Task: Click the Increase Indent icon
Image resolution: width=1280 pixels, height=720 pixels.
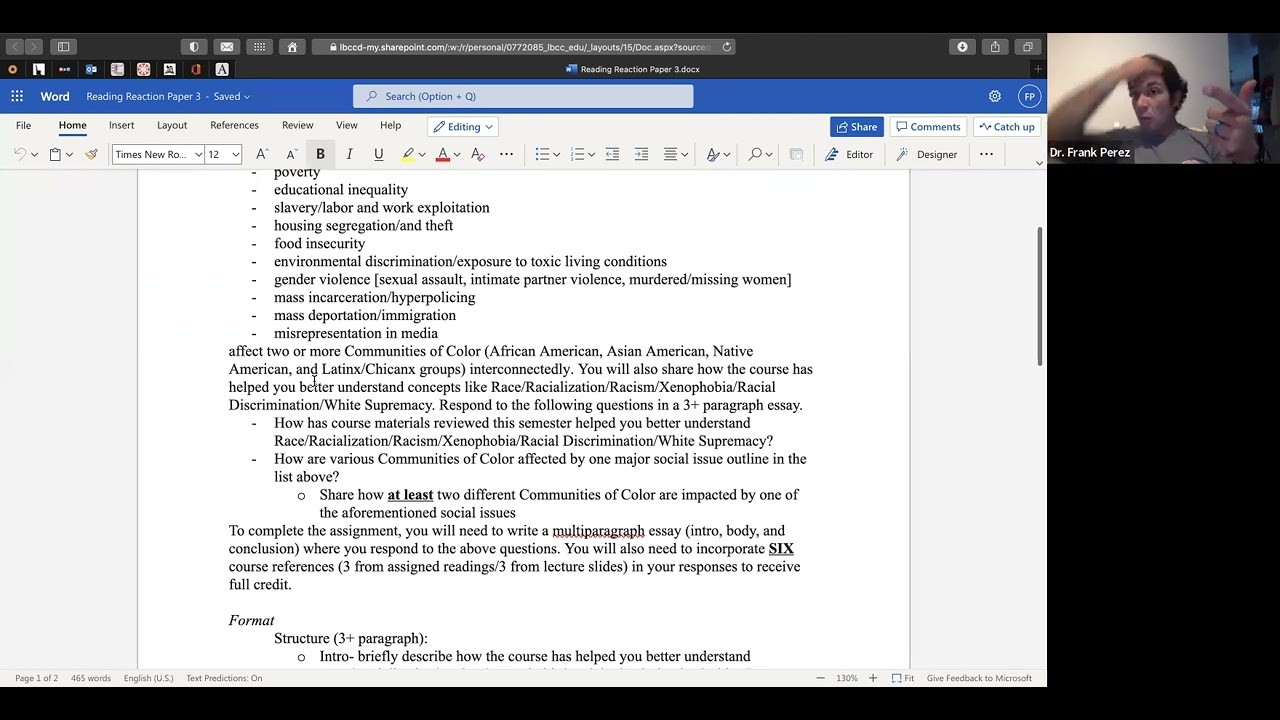Action: (x=641, y=154)
